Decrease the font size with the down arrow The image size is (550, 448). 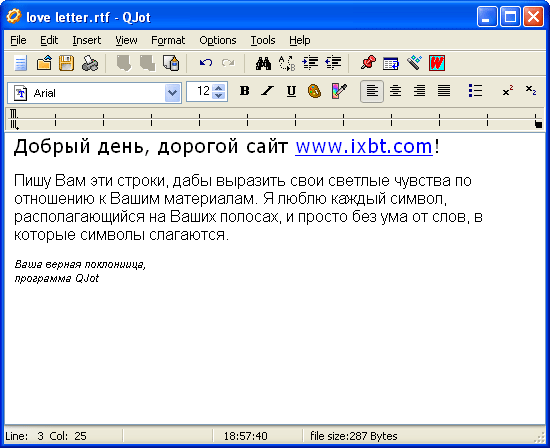click(x=219, y=96)
